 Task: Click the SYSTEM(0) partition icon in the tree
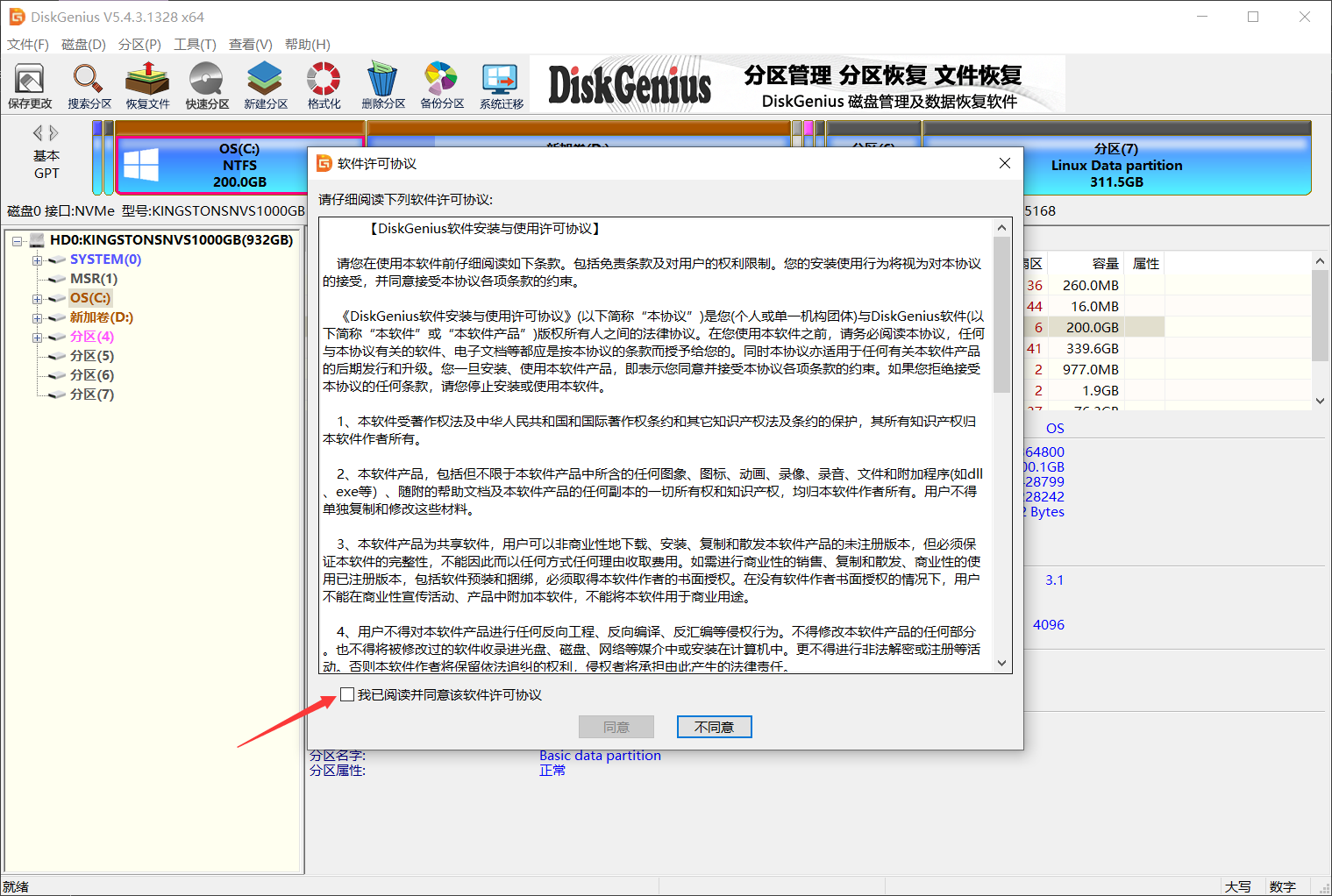click(x=58, y=260)
